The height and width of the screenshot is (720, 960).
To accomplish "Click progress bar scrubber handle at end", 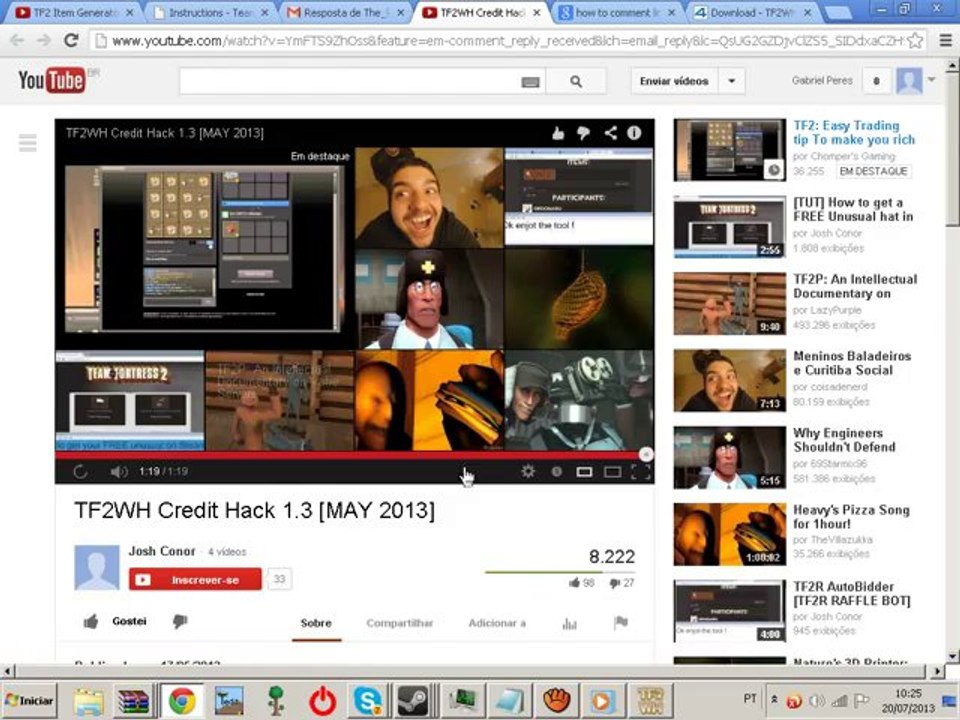I will 646,454.
